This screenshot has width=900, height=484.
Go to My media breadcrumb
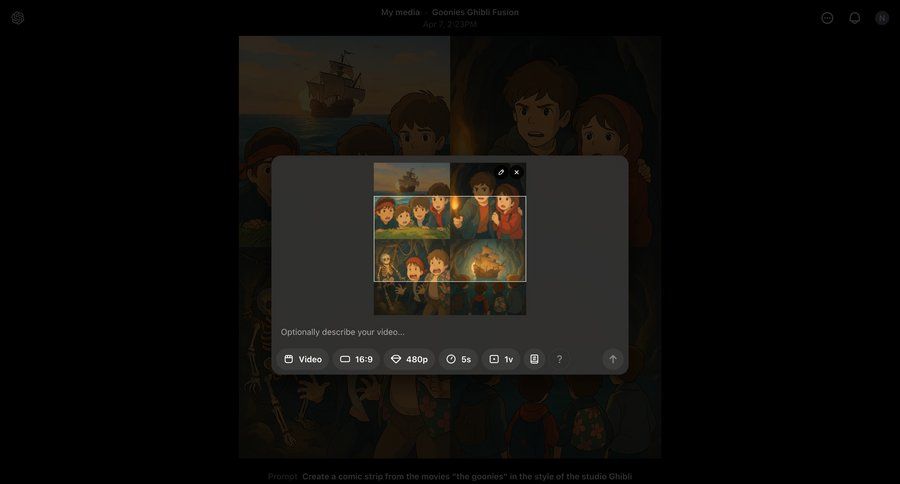point(401,12)
